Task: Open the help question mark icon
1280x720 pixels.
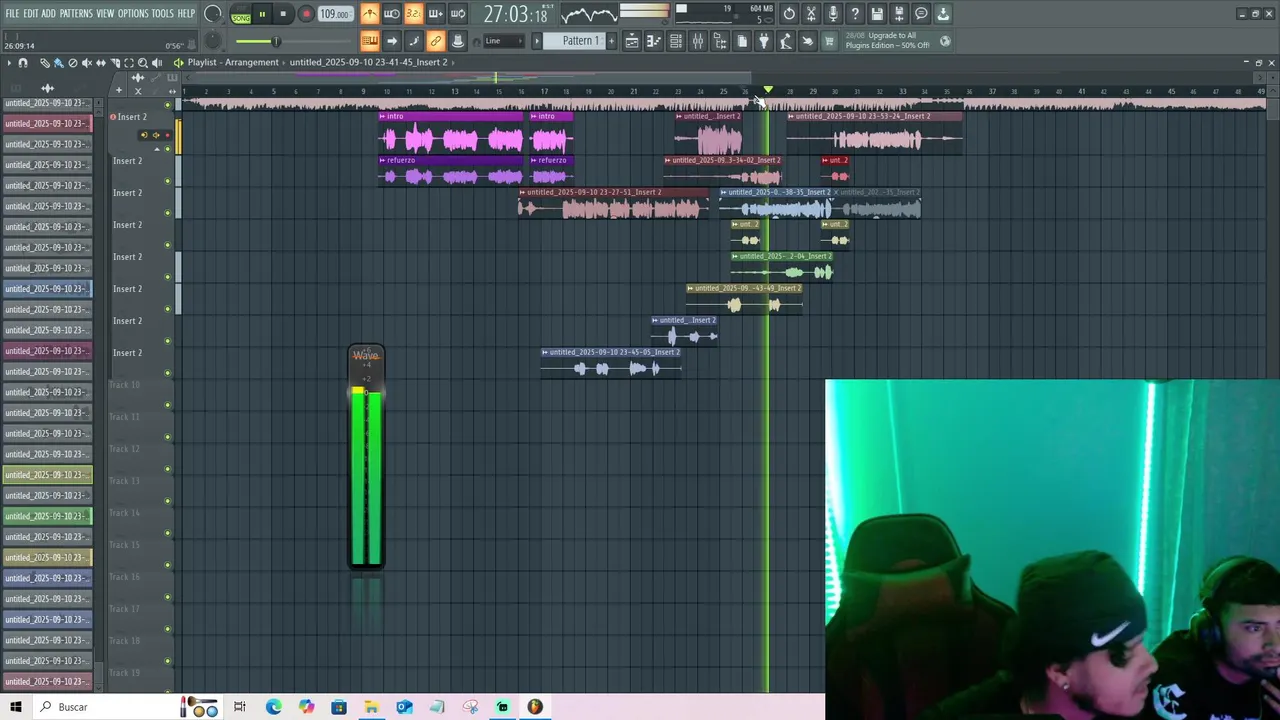Action: click(x=855, y=14)
